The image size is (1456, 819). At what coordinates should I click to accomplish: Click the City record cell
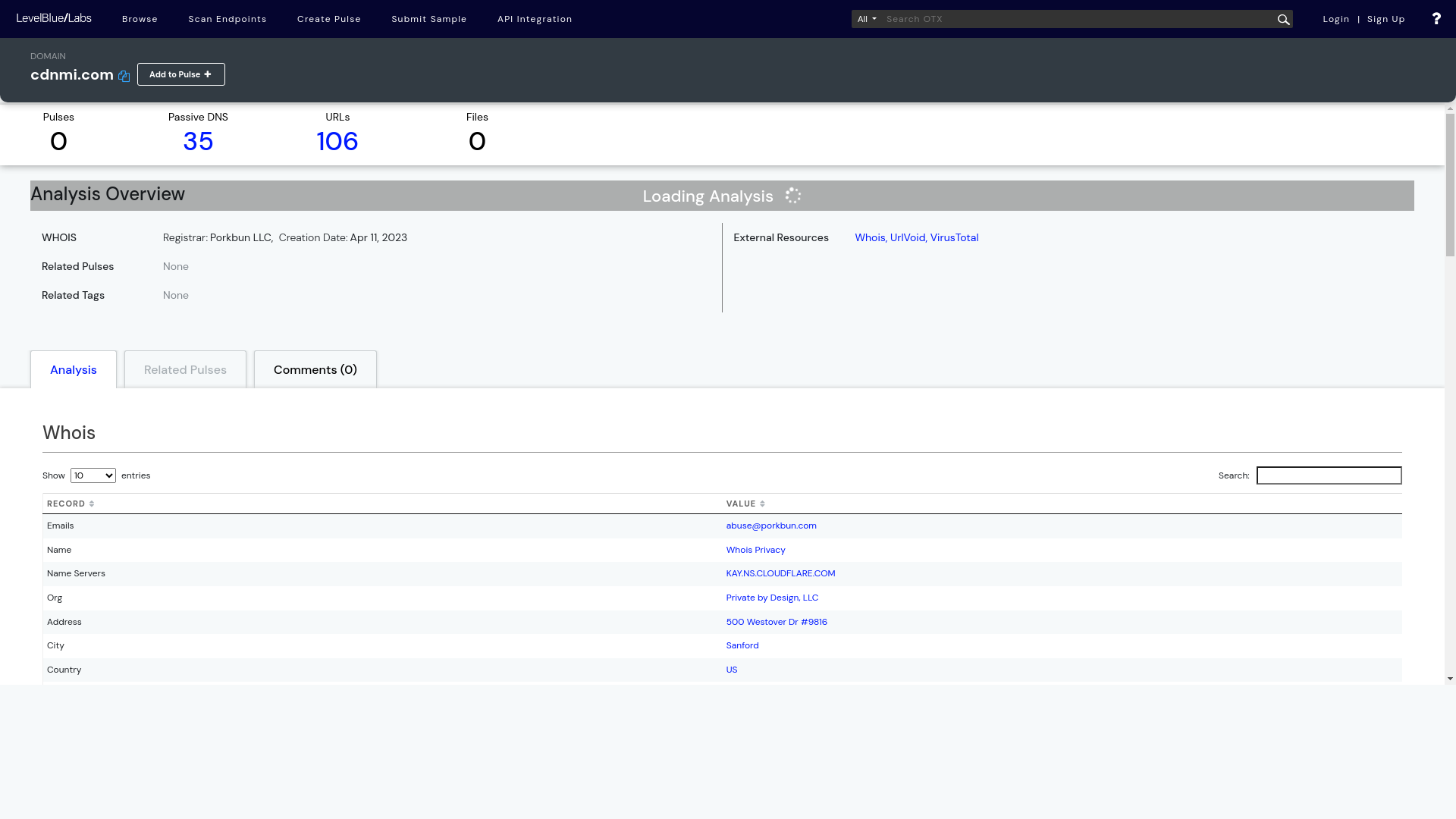click(55, 645)
